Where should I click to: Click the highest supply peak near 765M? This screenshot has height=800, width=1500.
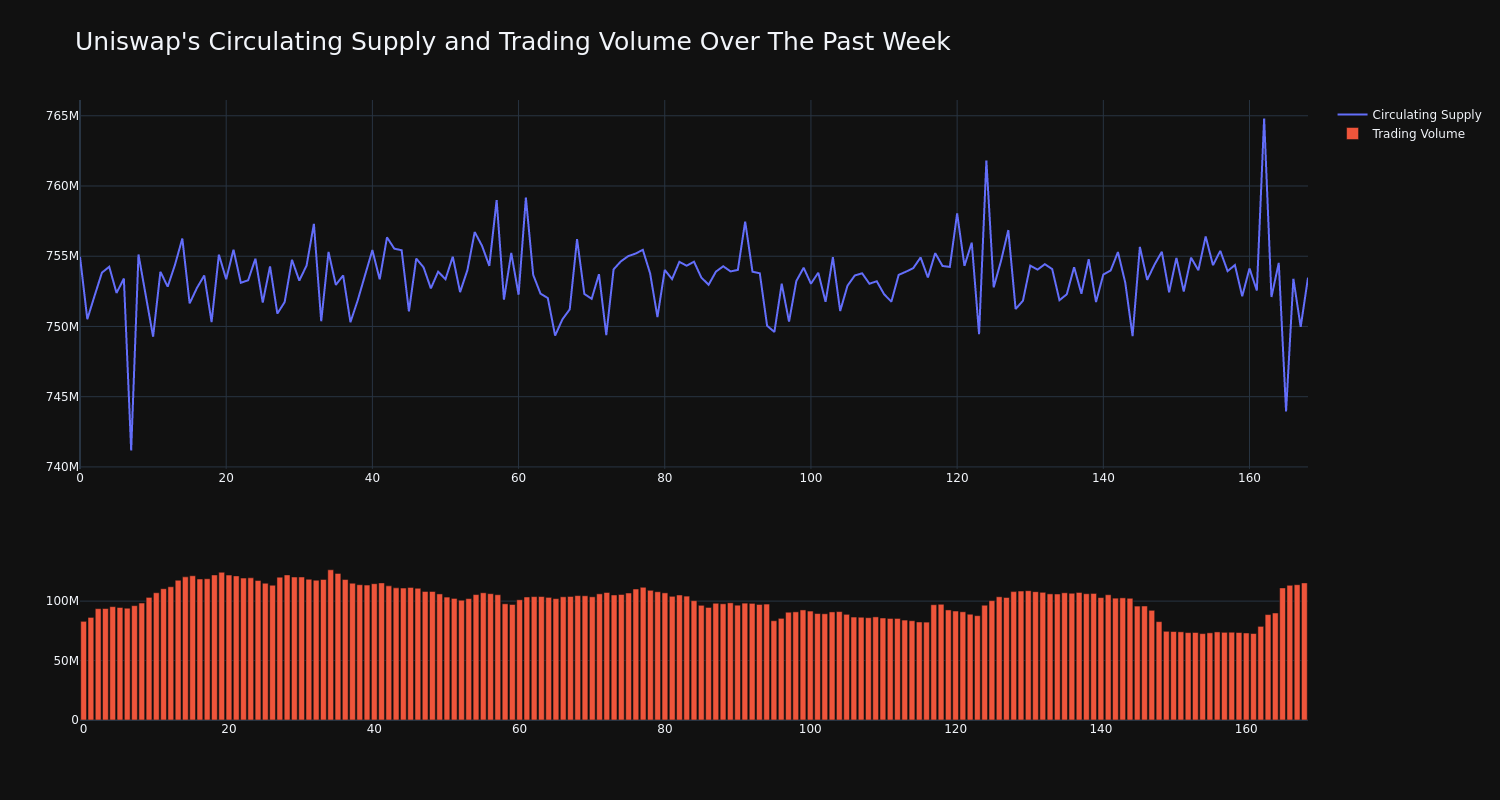[x=1264, y=120]
